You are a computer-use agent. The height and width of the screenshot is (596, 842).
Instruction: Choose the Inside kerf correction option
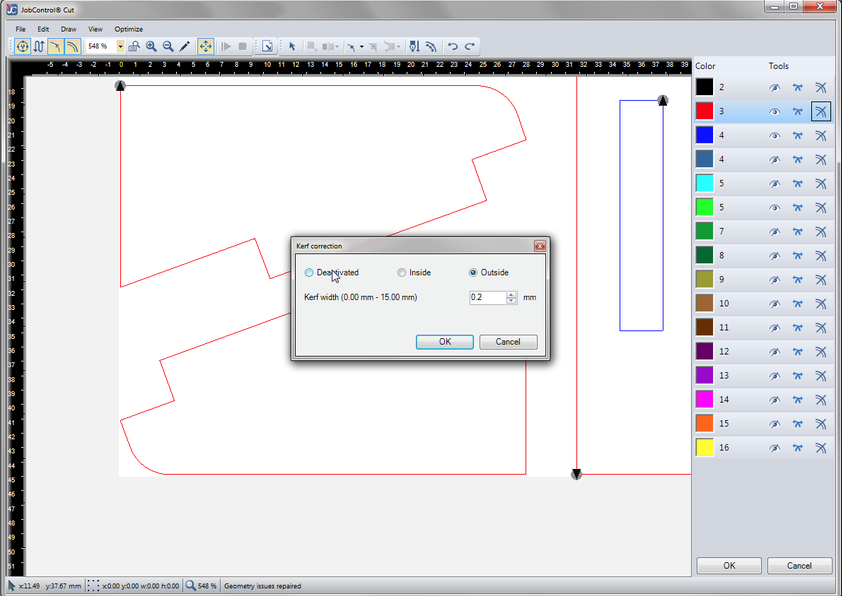[x=402, y=273]
